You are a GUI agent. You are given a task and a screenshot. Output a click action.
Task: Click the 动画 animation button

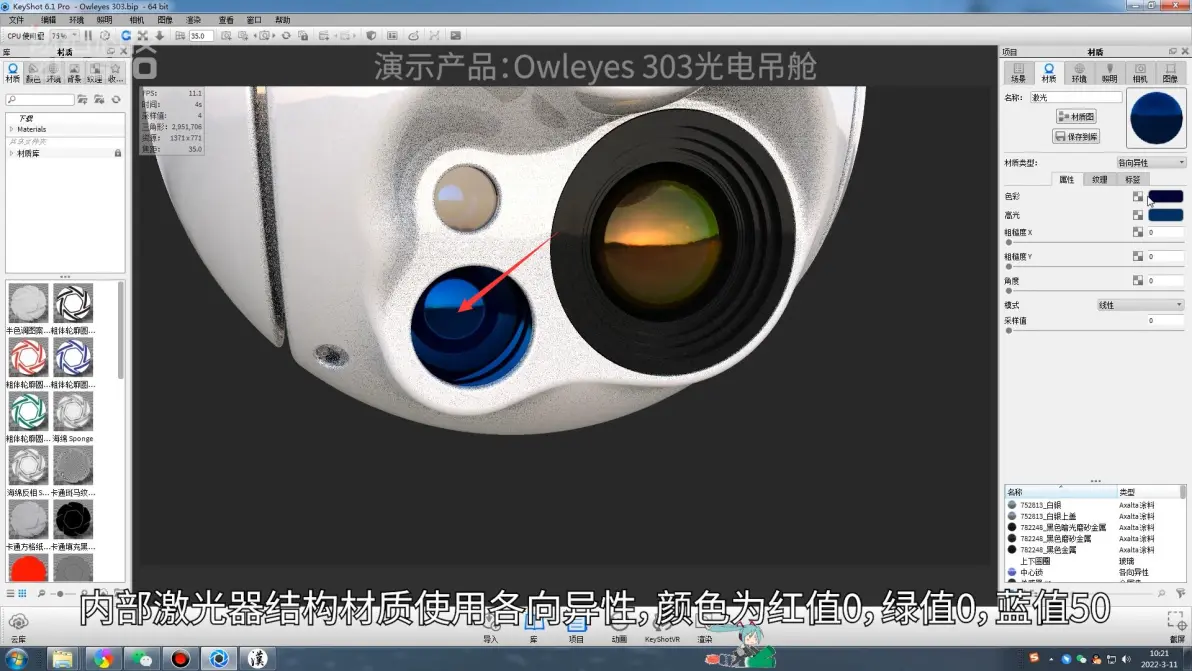619,629
